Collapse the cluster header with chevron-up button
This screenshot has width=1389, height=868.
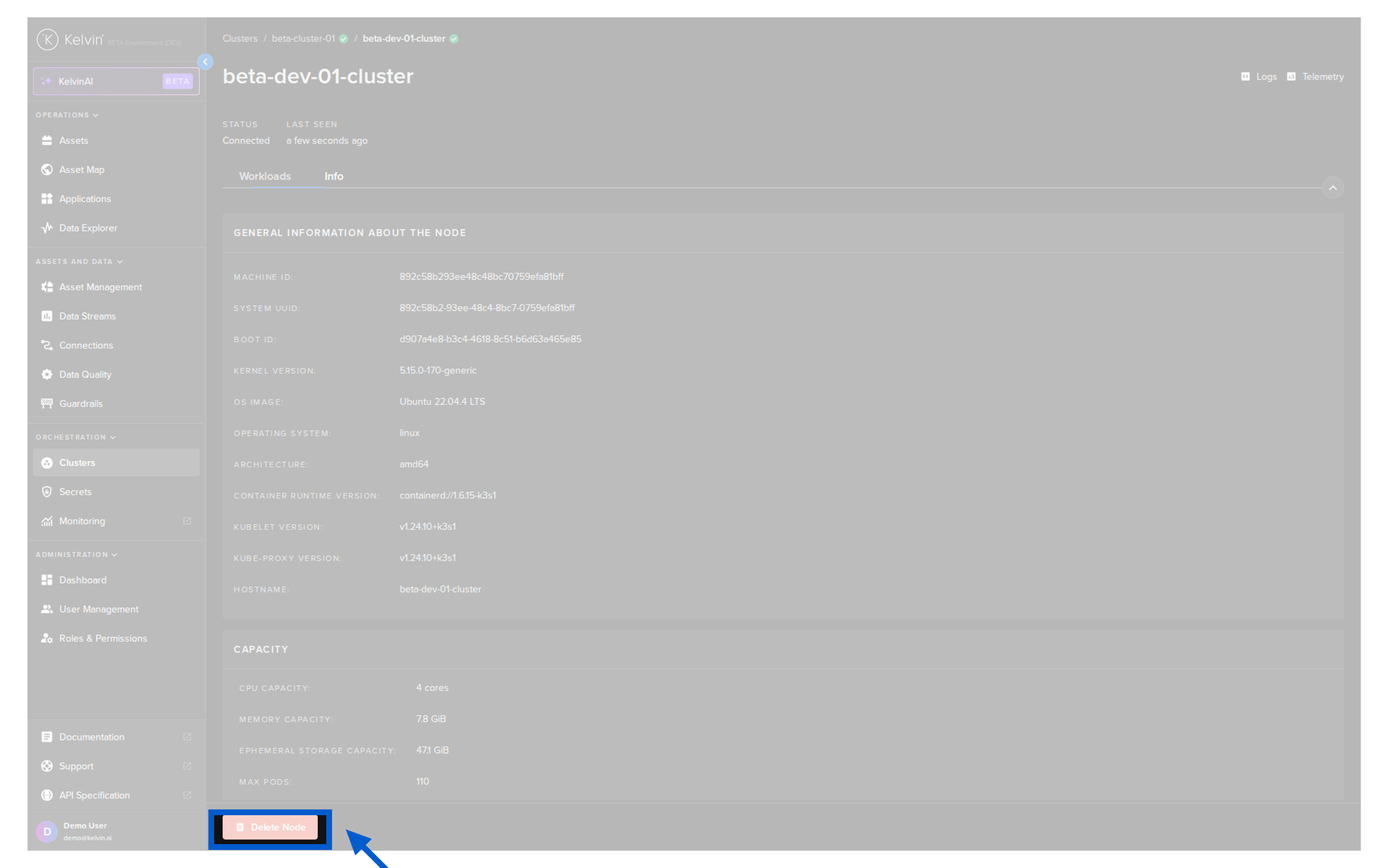click(1333, 188)
